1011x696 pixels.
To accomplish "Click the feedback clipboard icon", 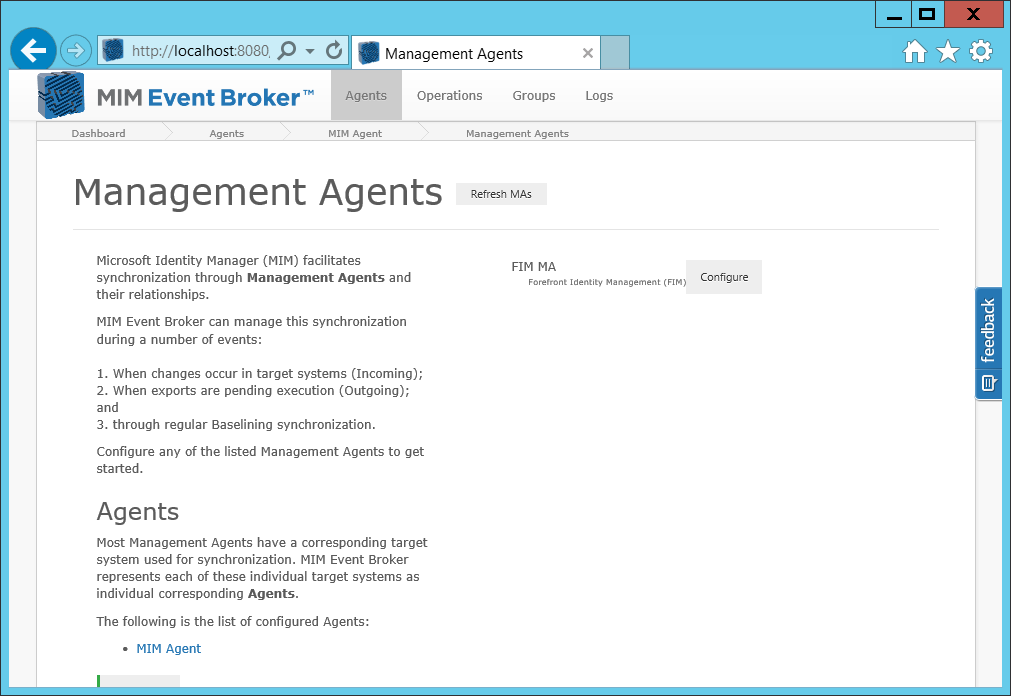I will (988, 383).
